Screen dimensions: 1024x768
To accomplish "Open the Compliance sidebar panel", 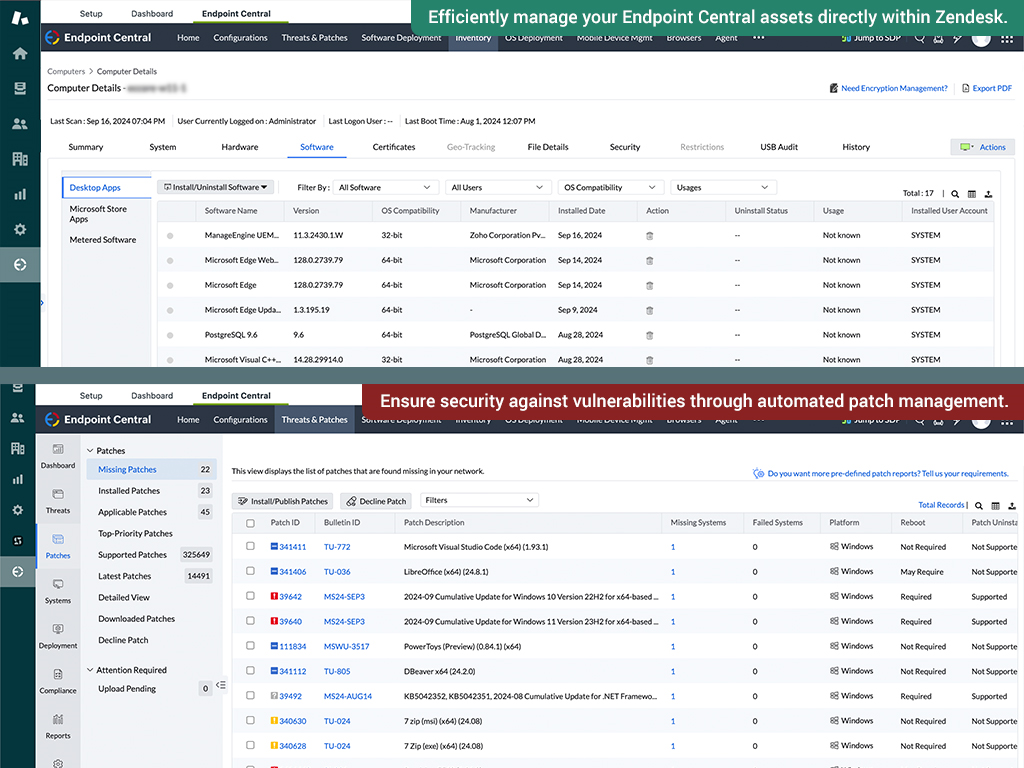I will click(x=57, y=684).
